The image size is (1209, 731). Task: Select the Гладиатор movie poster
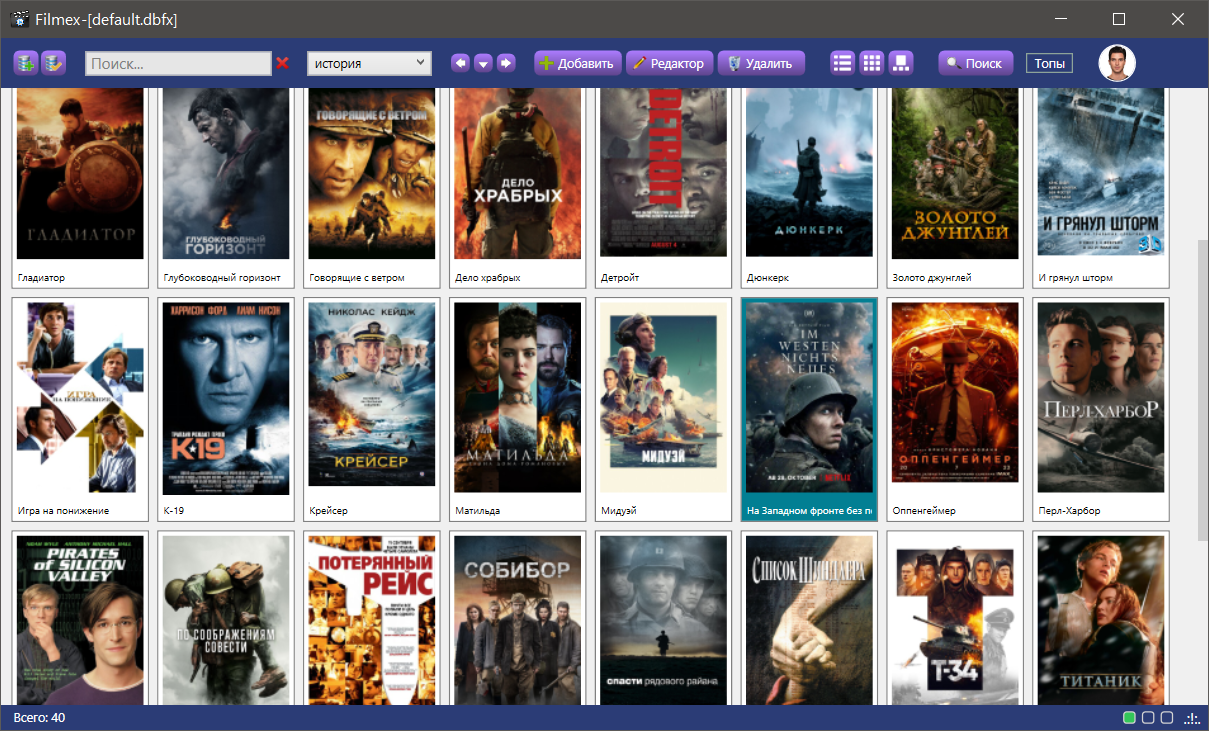point(80,173)
